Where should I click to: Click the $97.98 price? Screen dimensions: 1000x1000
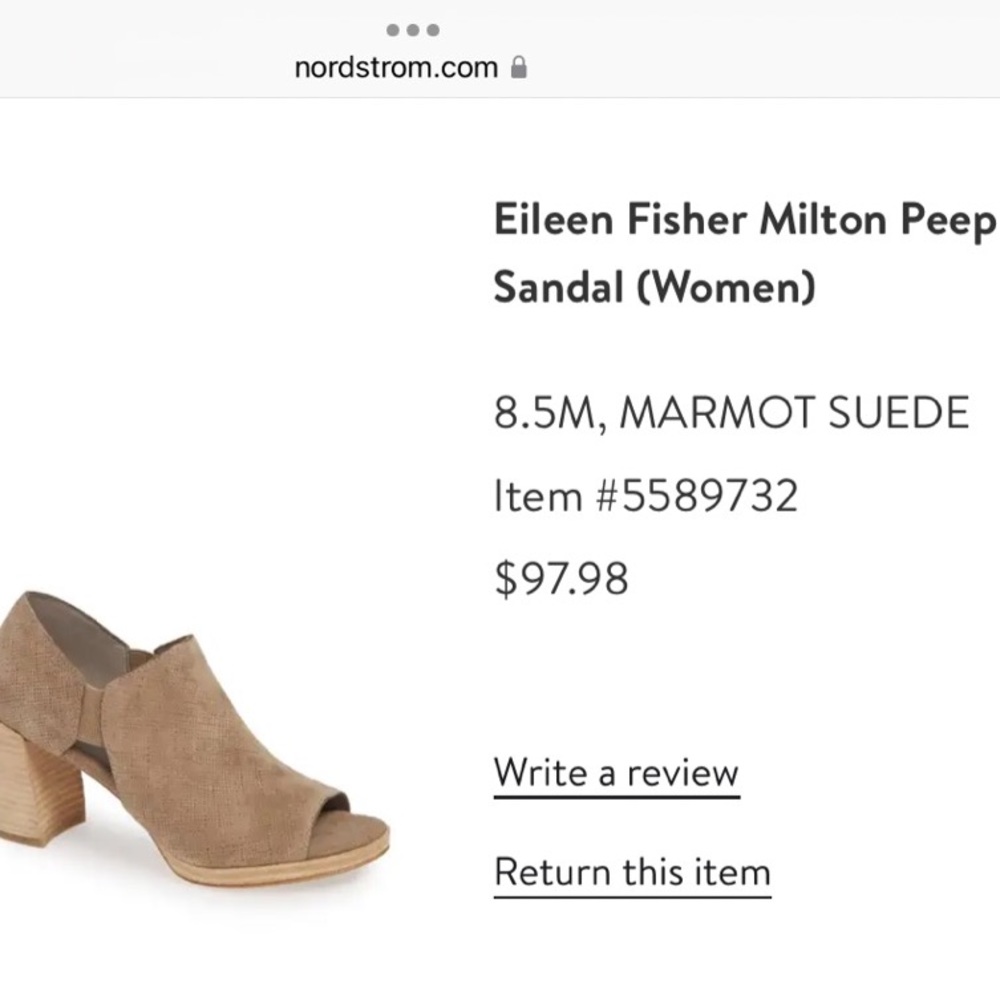[x=561, y=579]
